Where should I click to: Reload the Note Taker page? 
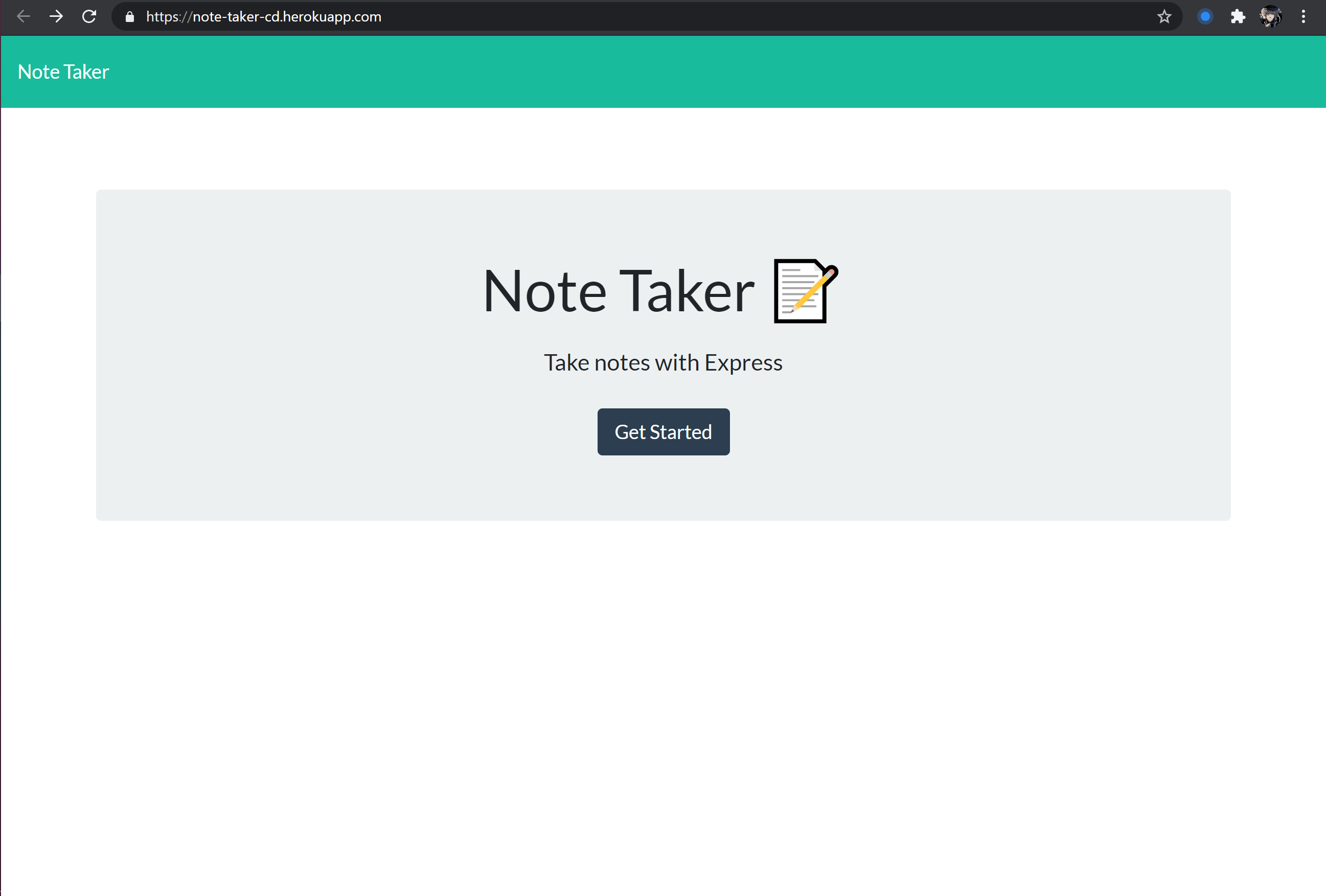tap(89, 16)
